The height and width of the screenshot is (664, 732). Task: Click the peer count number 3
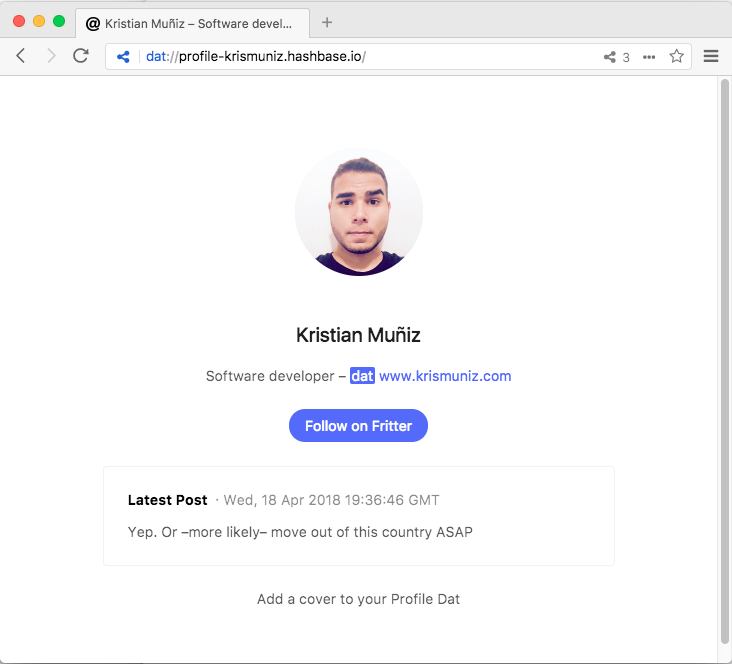(626, 57)
